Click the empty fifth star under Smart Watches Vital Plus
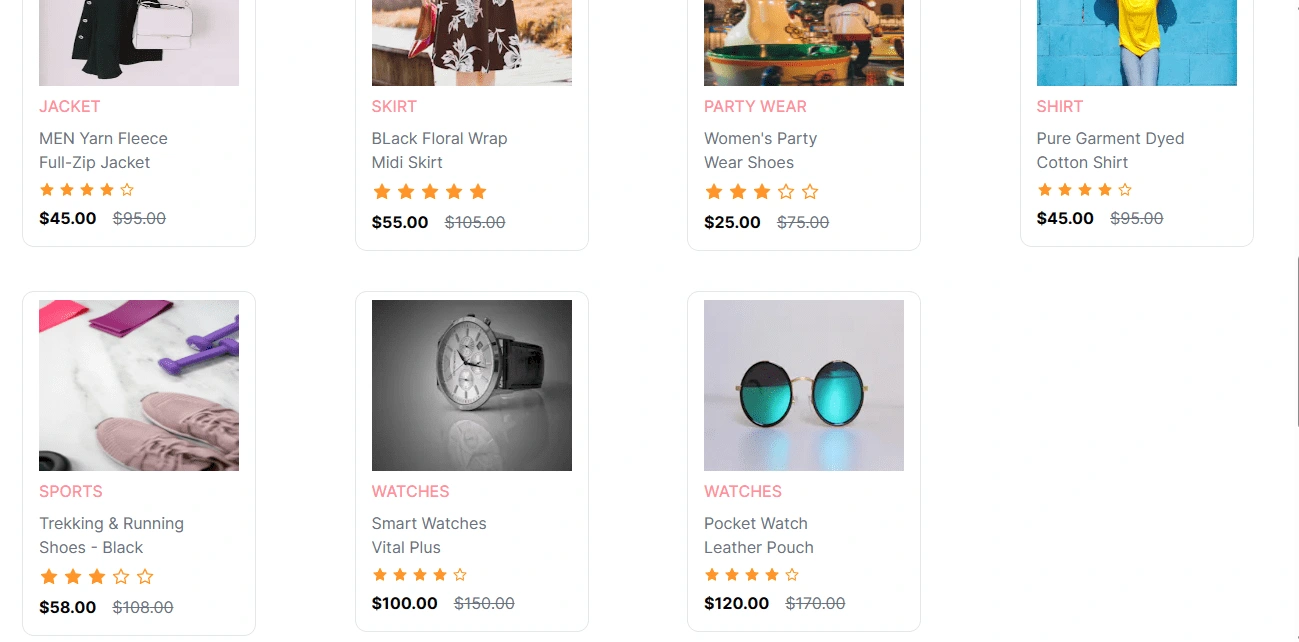The image size is (1299, 642). 460,575
